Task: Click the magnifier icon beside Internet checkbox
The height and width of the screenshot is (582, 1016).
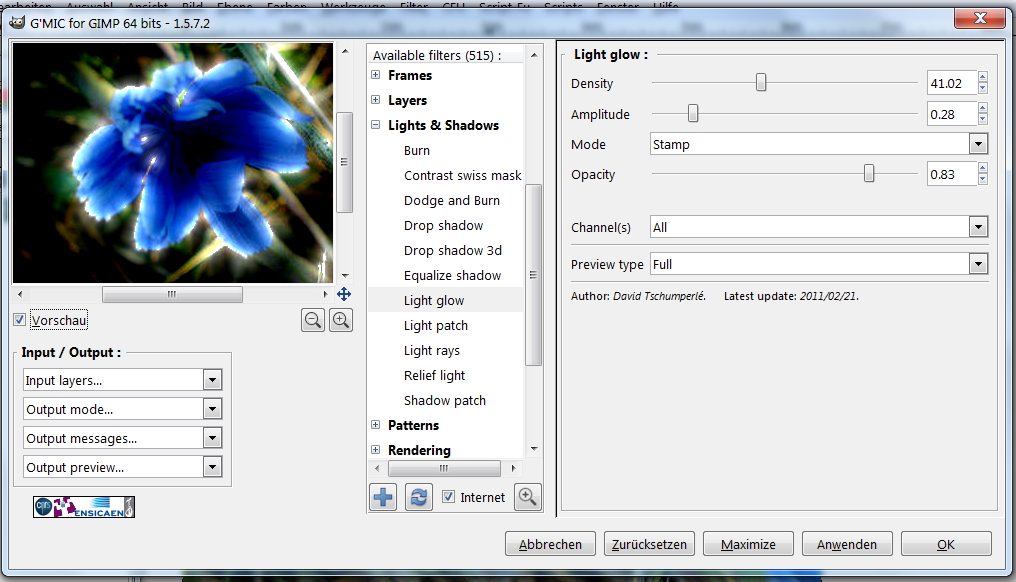Action: point(527,497)
